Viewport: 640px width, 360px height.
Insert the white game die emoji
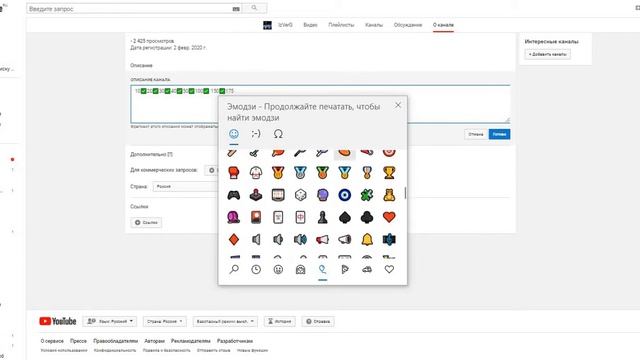coord(300,195)
